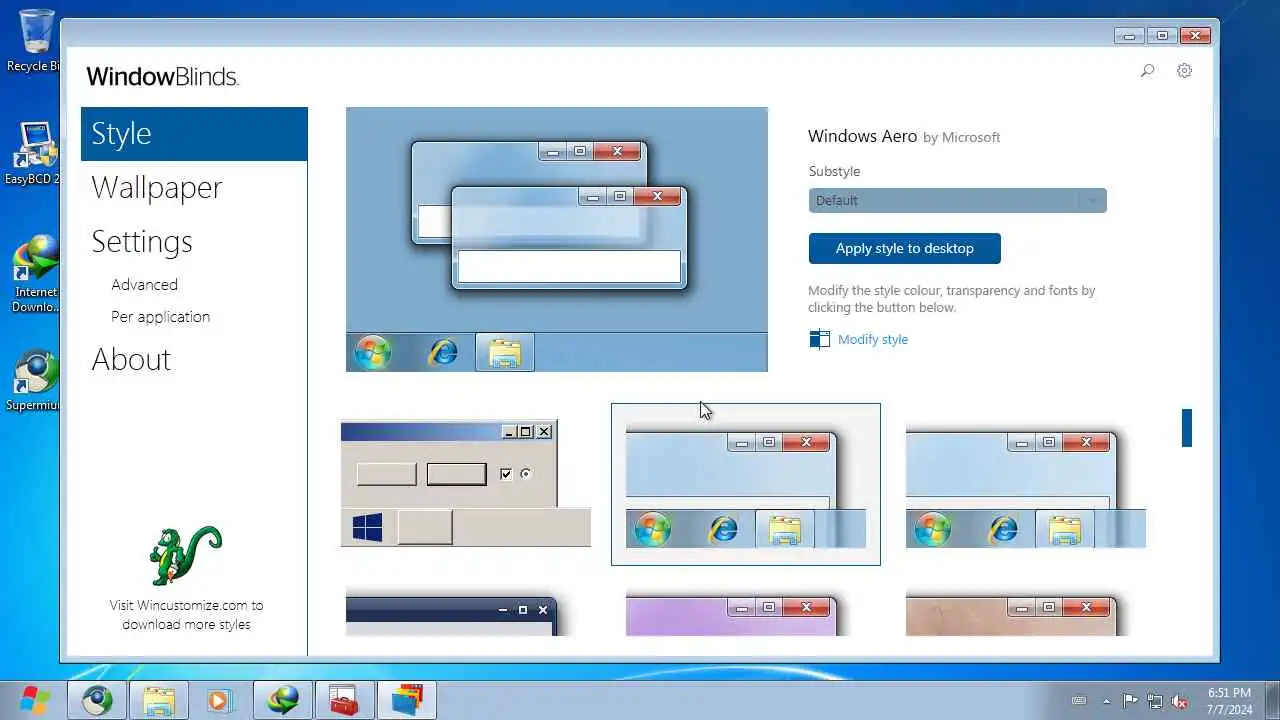Open EasyBCD desktop shortcut

[x=36, y=153]
